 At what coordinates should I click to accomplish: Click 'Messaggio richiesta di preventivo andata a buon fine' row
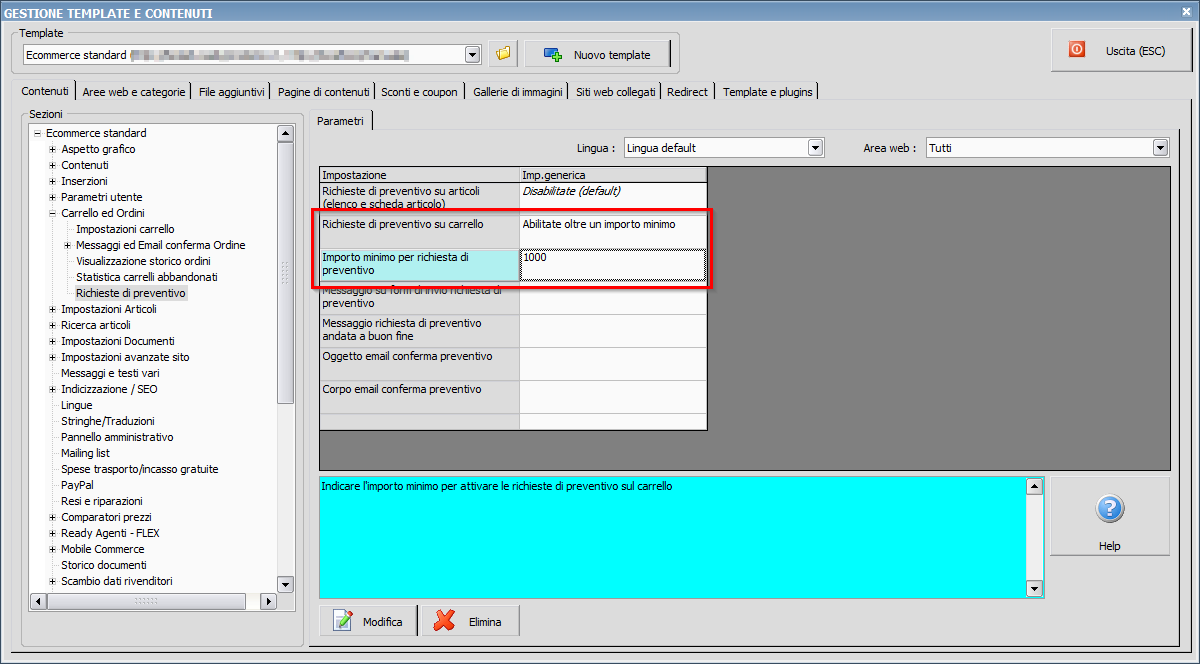[x=513, y=331]
